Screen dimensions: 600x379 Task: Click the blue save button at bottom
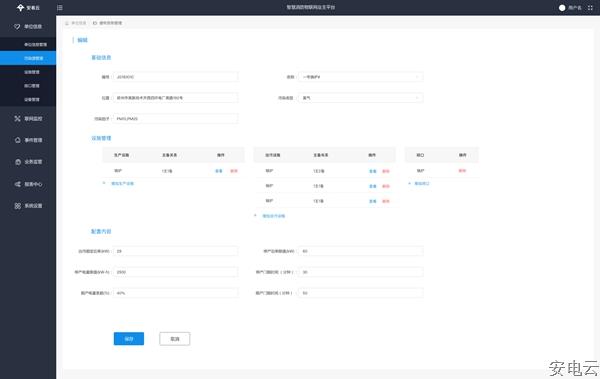pyautogui.click(x=129, y=339)
